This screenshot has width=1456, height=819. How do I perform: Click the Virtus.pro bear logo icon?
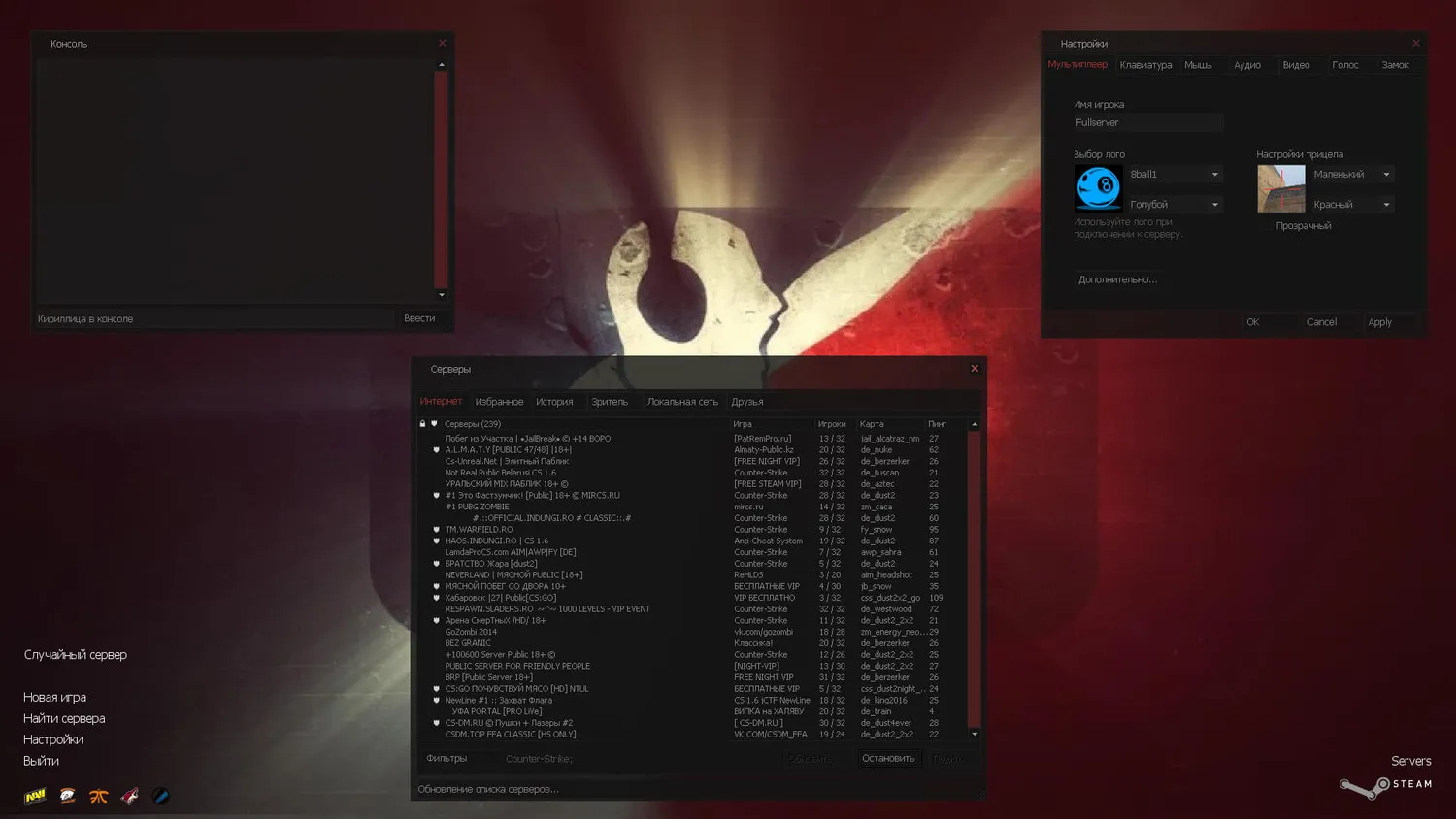tap(67, 796)
